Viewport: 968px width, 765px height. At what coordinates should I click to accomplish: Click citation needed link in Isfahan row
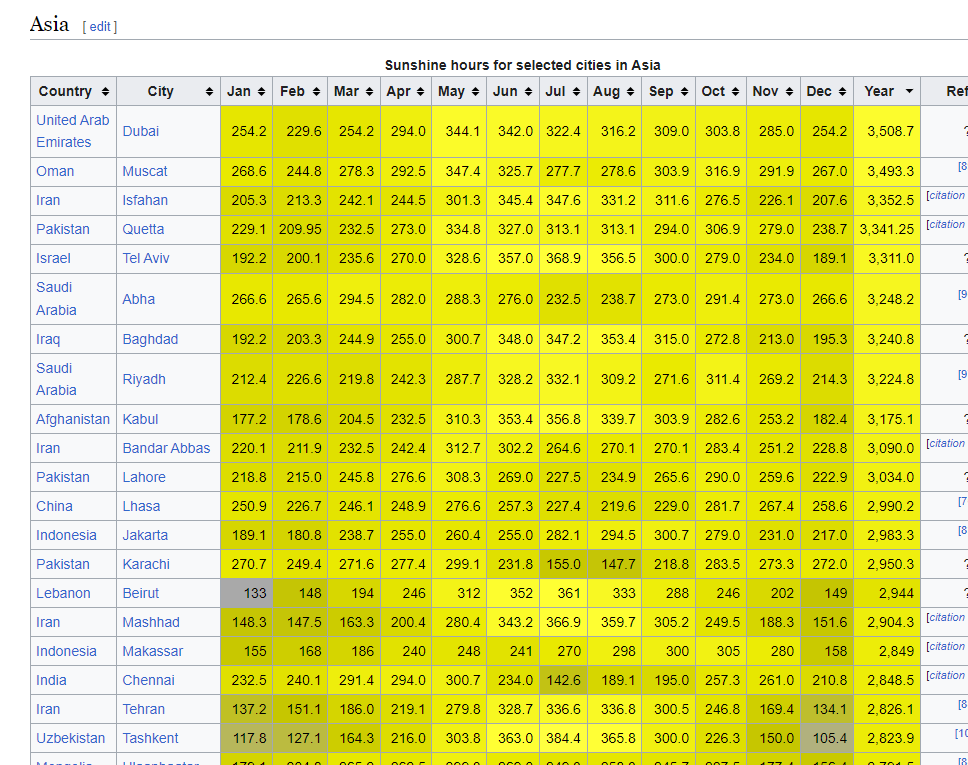[946, 195]
